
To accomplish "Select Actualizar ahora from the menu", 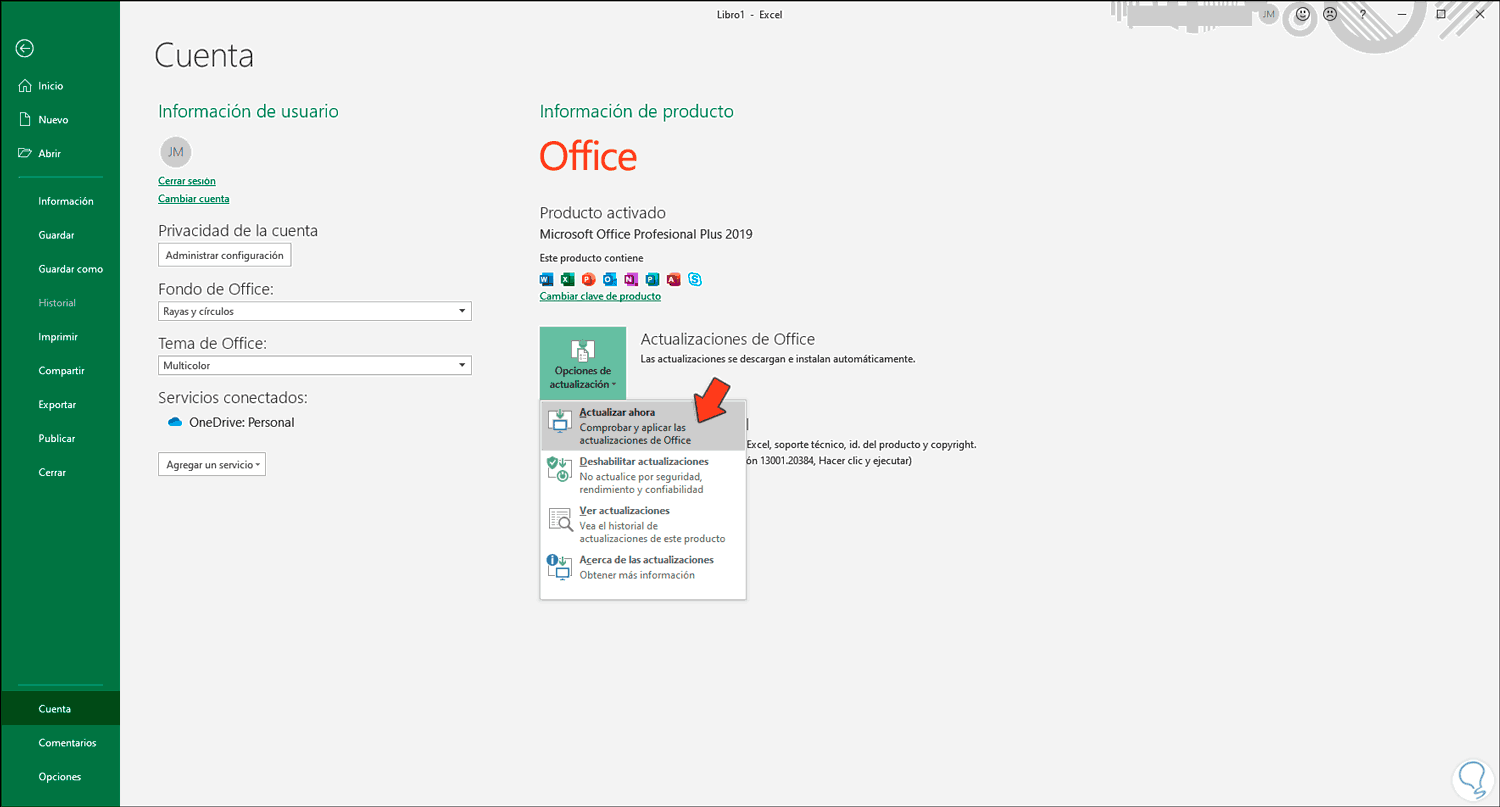I will click(x=643, y=426).
